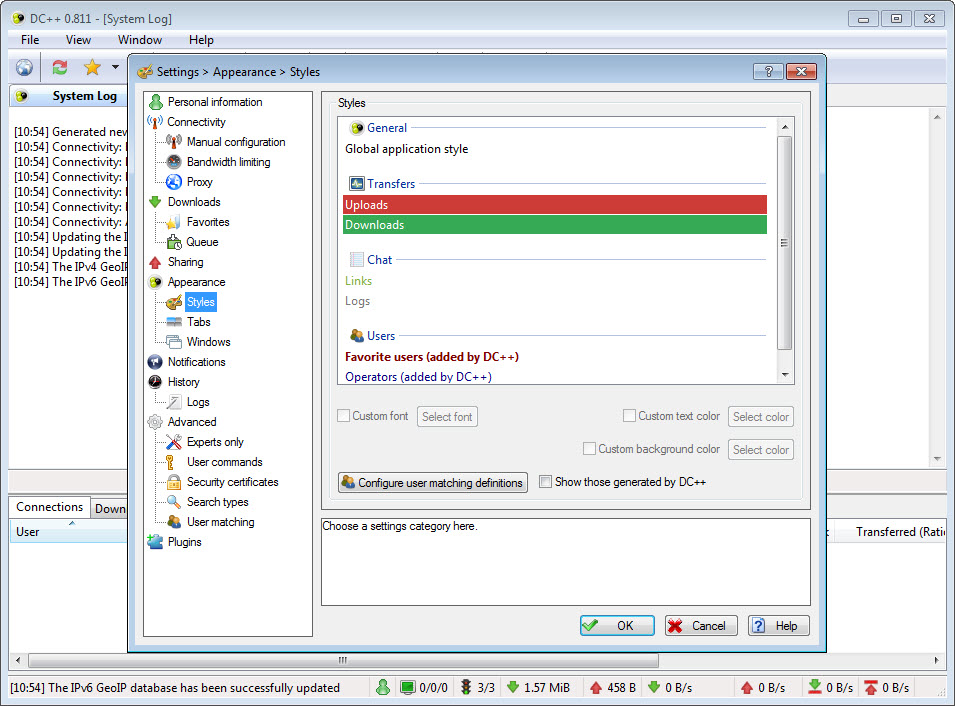955x706 pixels.
Task: Select the Global application style row
Action: (555, 149)
